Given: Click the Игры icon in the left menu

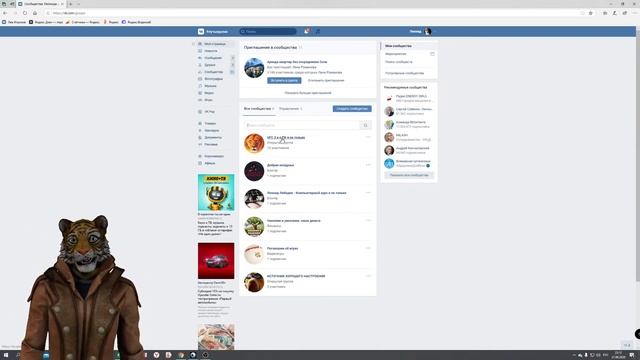Looking at the screenshot, I should tap(200, 100).
